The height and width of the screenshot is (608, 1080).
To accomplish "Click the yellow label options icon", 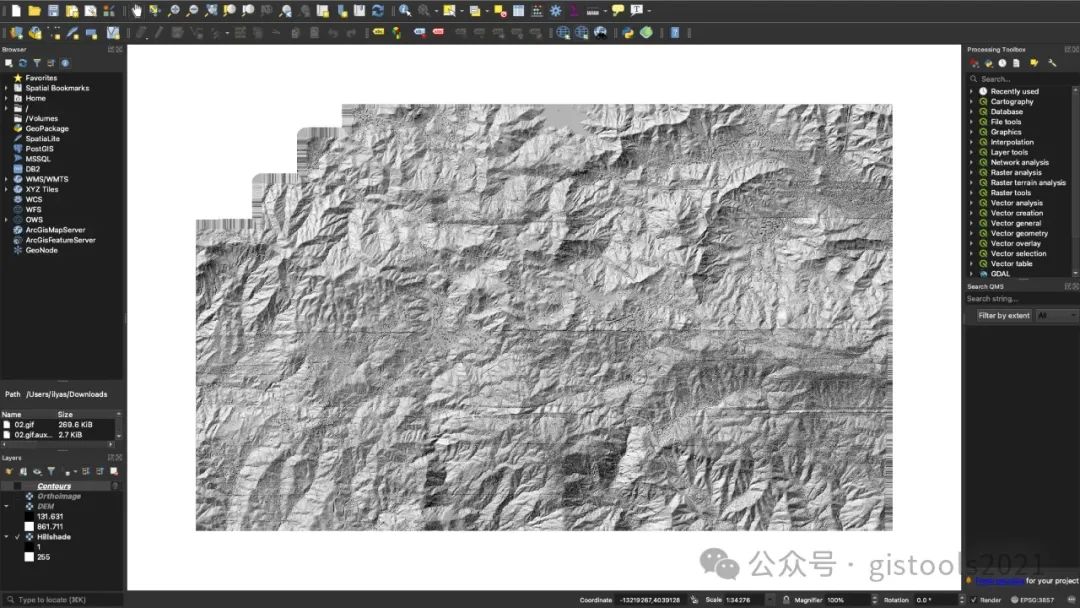I will pyautogui.click(x=378, y=32).
